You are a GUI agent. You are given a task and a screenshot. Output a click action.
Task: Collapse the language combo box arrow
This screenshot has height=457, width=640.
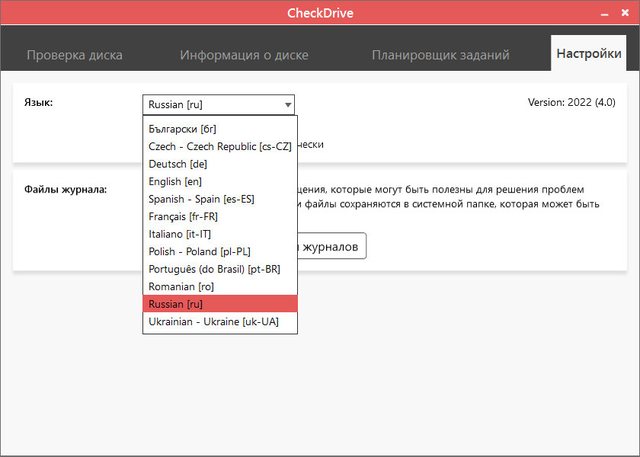tap(287, 104)
